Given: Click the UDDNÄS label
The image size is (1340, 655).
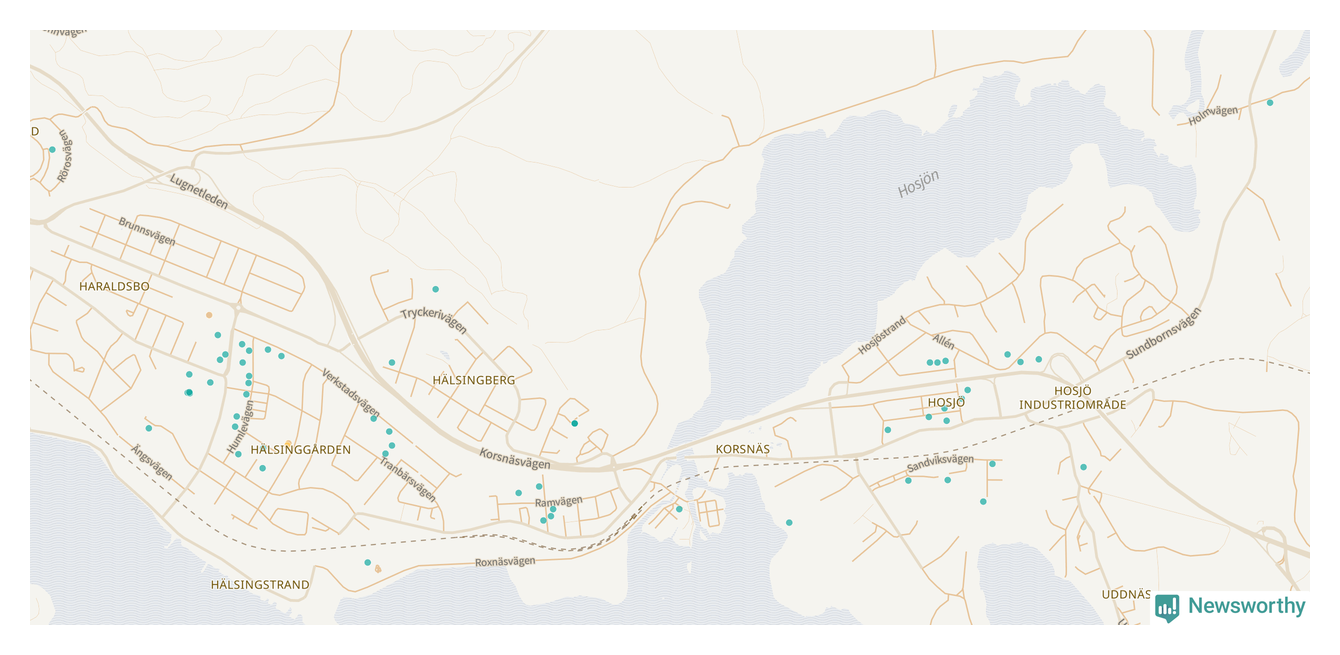Looking at the screenshot, I should (x=1126, y=594).
